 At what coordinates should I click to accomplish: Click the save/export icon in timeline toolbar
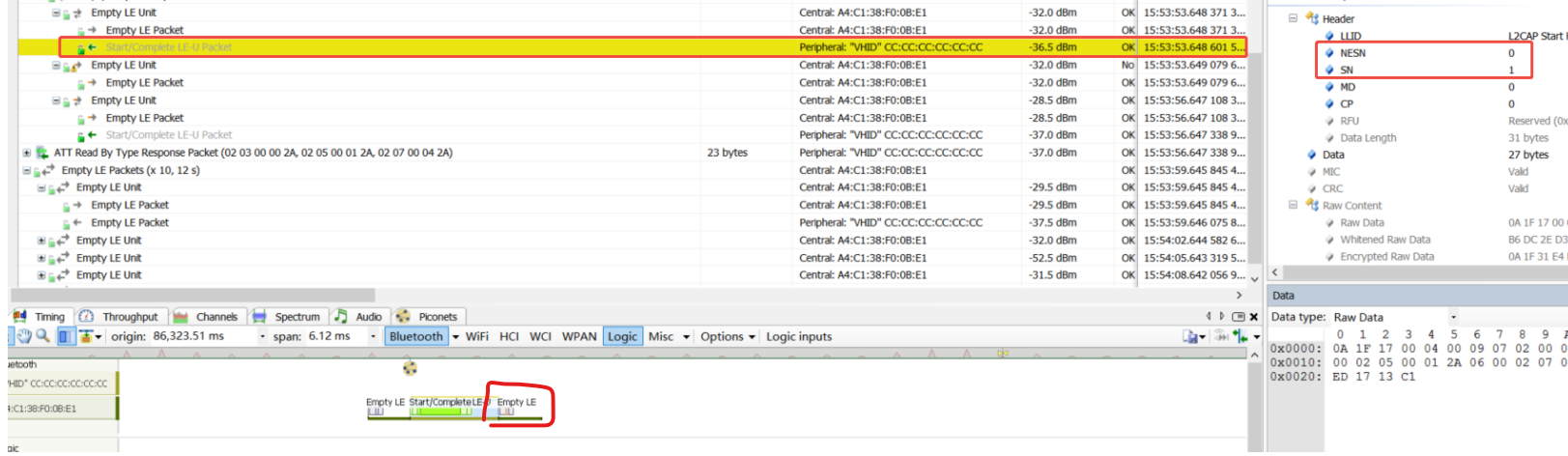(1191, 336)
